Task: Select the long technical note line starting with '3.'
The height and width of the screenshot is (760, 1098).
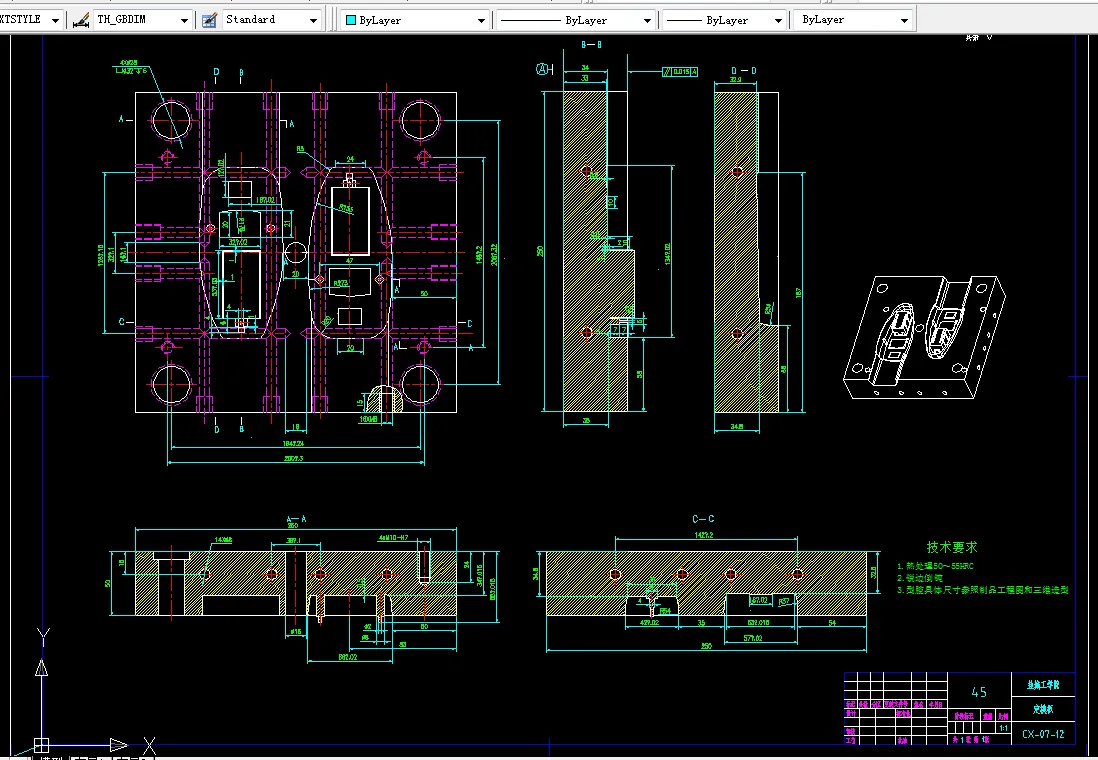Action: point(982,590)
